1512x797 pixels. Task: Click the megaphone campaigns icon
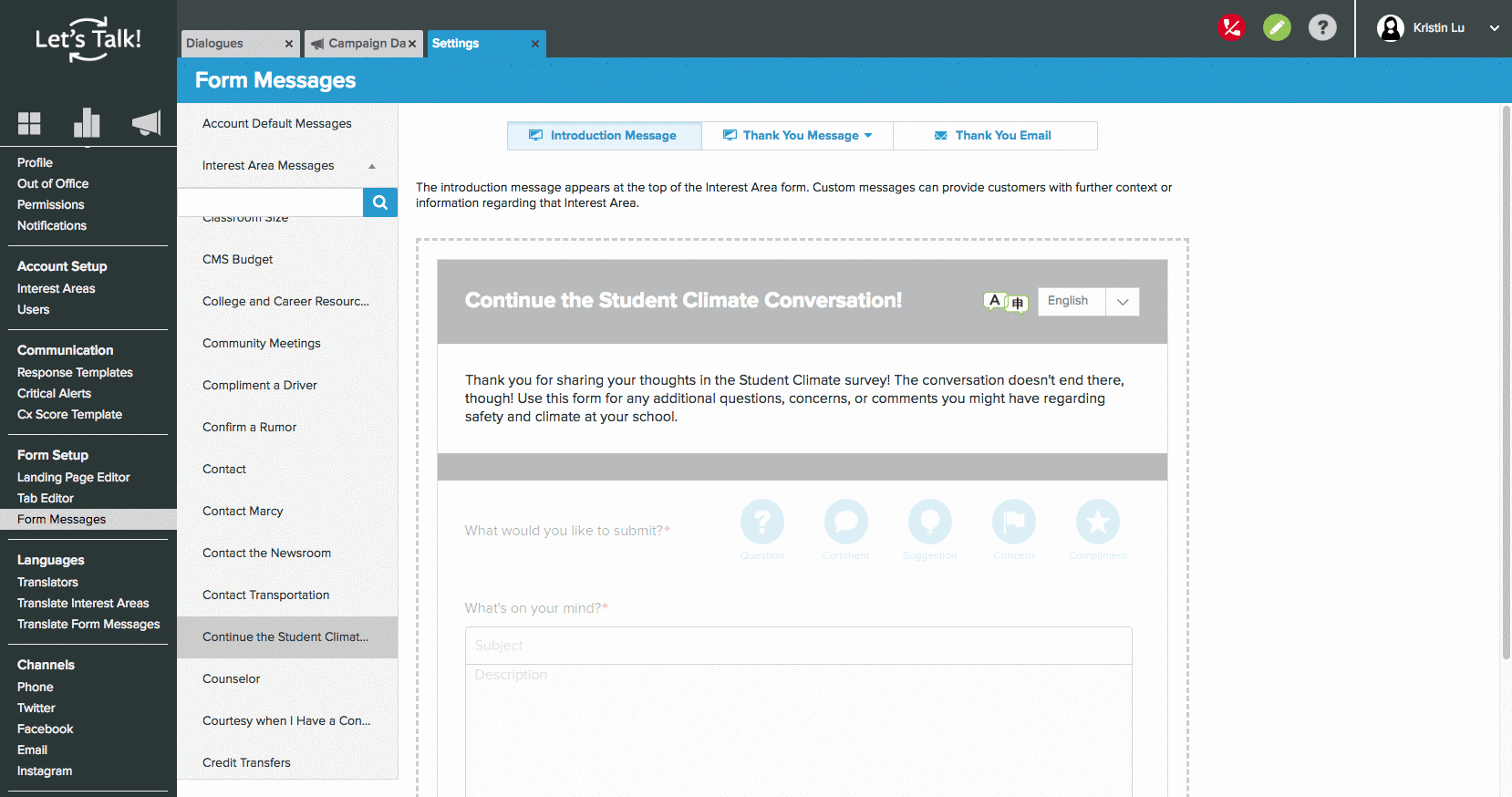pyautogui.click(x=146, y=123)
